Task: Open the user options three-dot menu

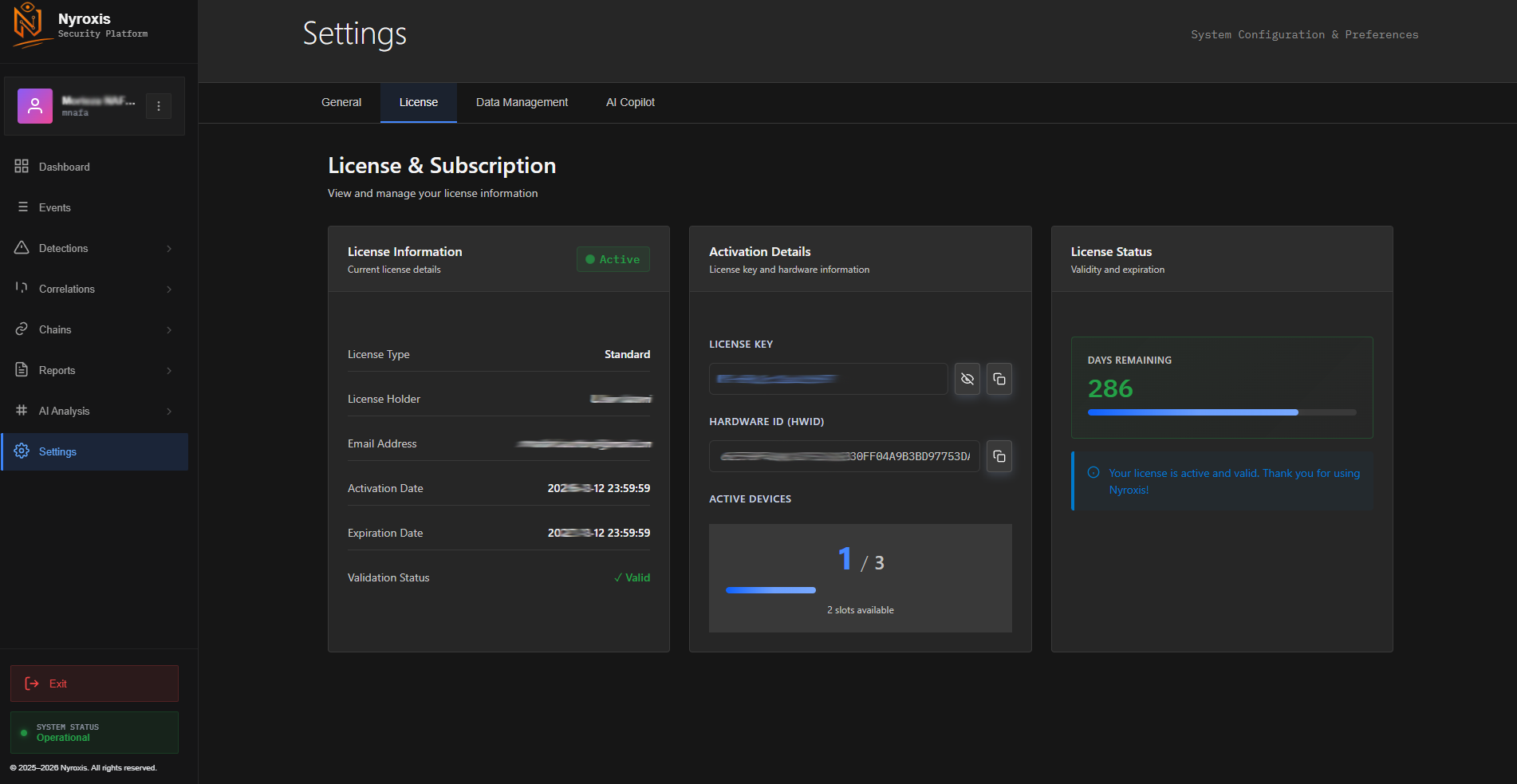Action: tap(159, 106)
